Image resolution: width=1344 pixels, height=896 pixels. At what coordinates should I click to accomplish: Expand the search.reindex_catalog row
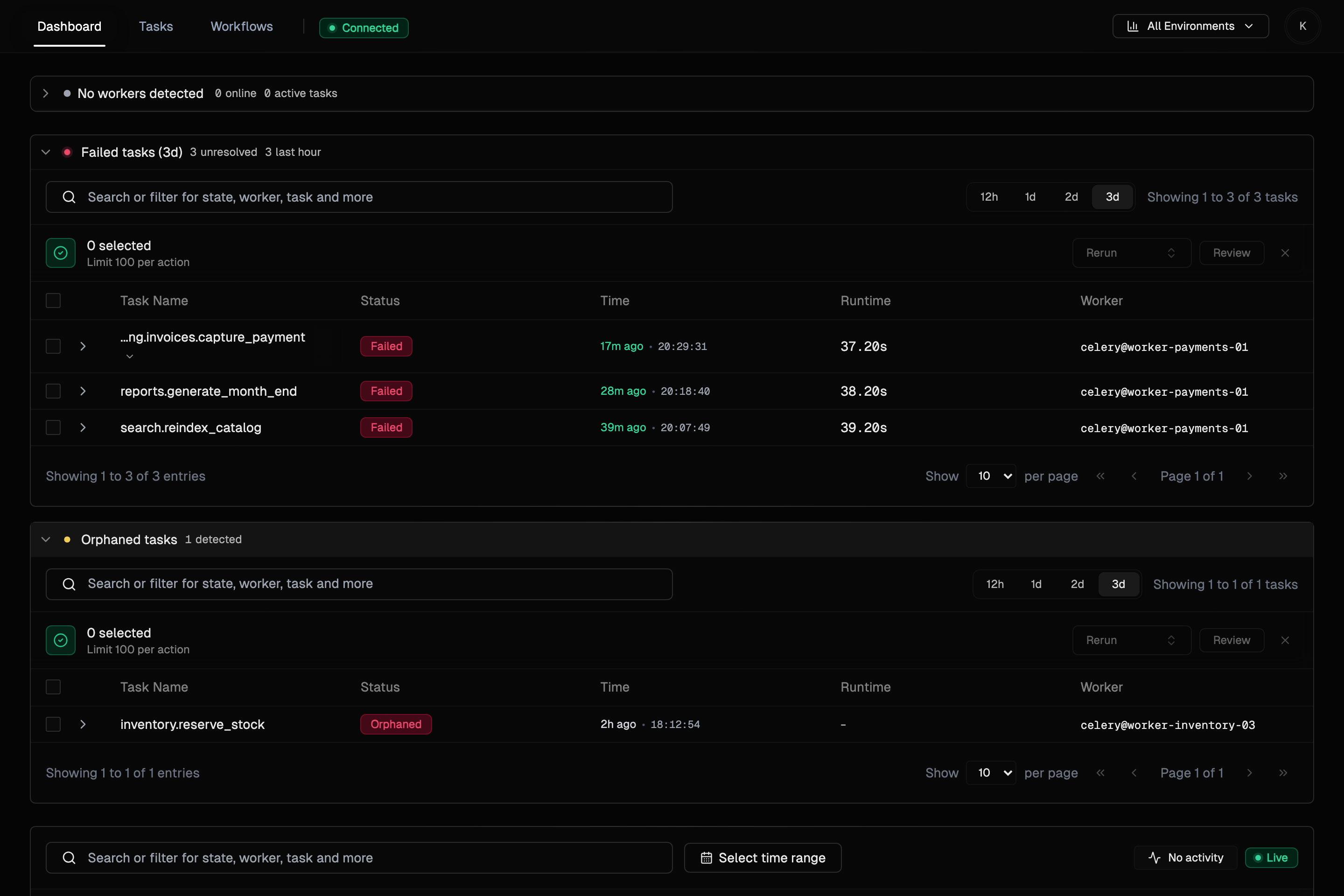tap(83, 427)
